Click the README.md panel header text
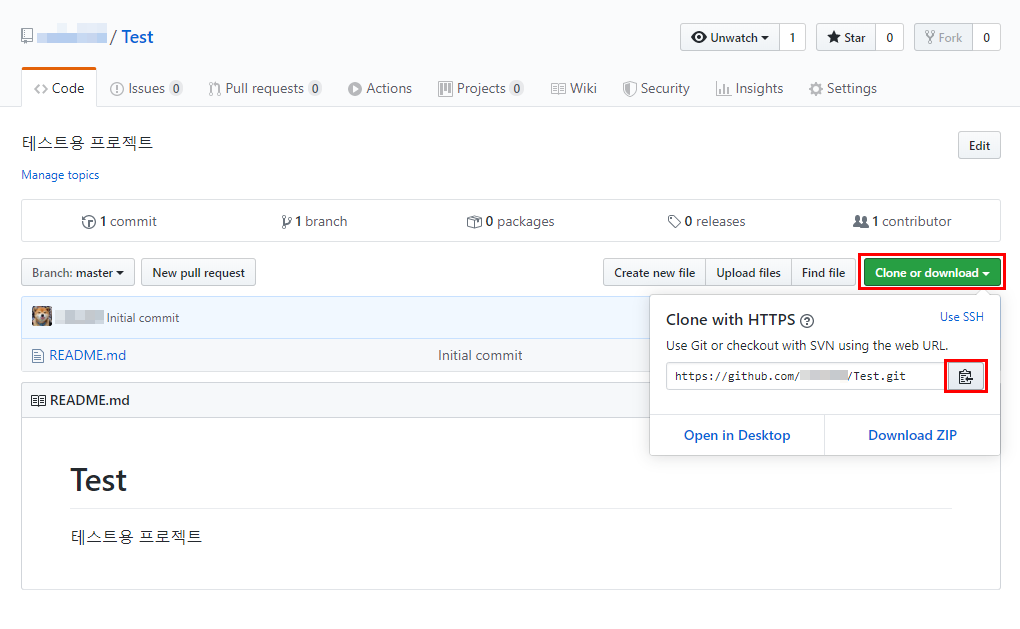The width and height of the screenshot is (1020, 629). (x=90, y=401)
